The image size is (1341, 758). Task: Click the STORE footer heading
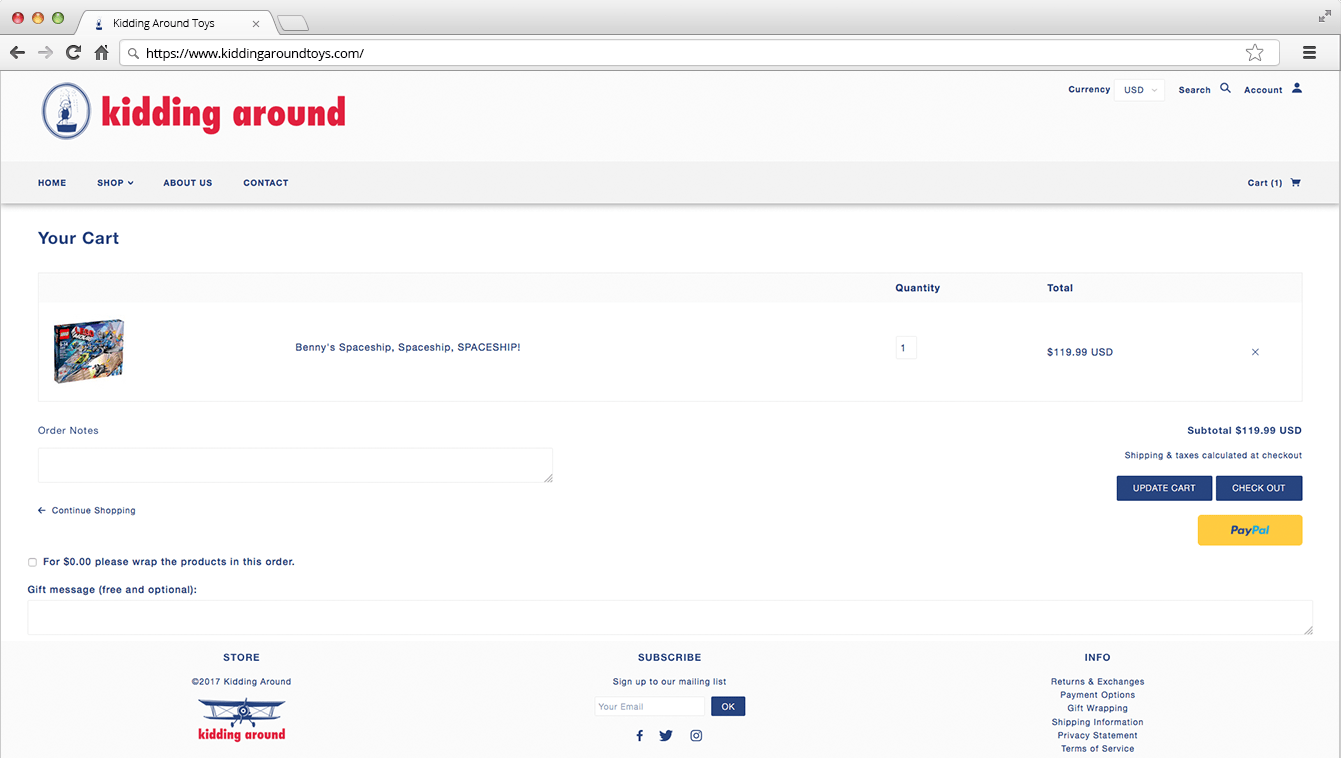coord(241,658)
